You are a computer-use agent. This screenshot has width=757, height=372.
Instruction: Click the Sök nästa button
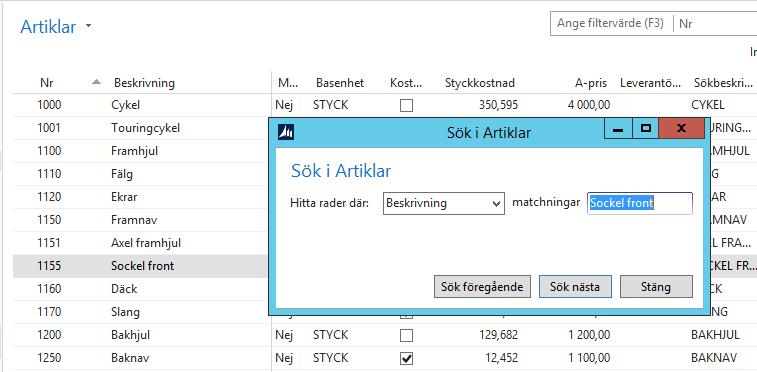pos(575,287)
